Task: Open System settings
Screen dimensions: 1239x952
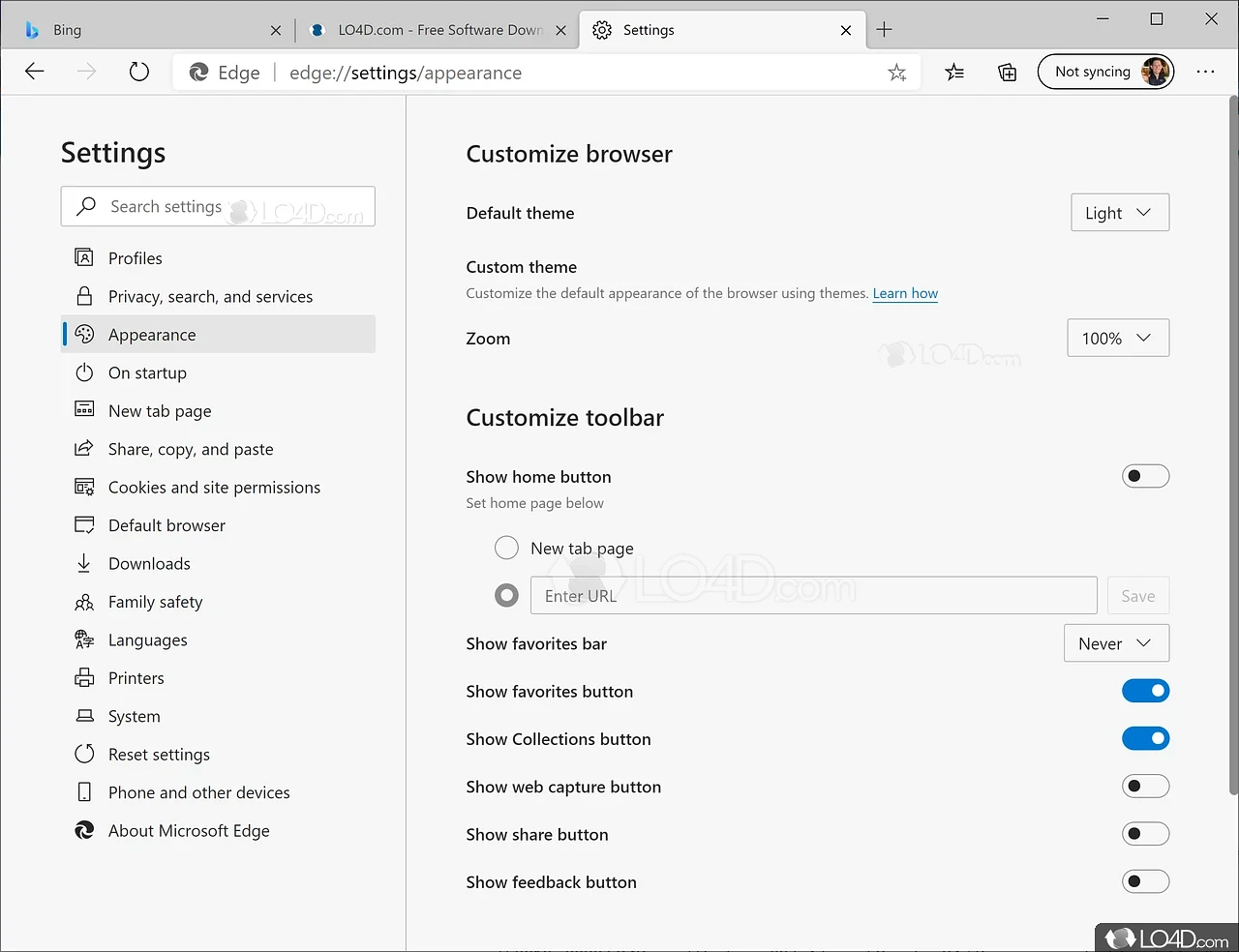Action: point(218,716)
